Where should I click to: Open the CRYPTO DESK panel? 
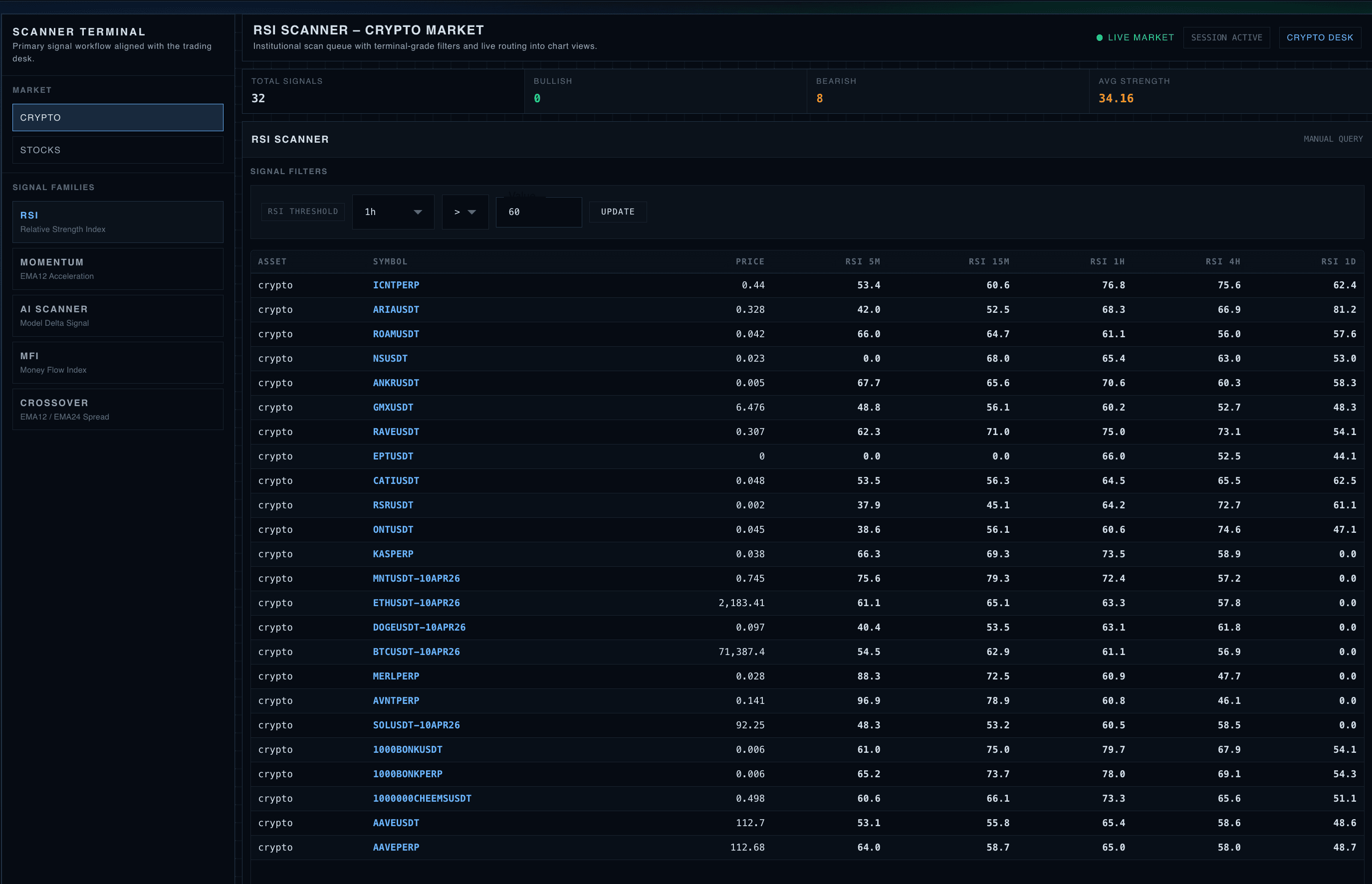tap(1320, 37)
